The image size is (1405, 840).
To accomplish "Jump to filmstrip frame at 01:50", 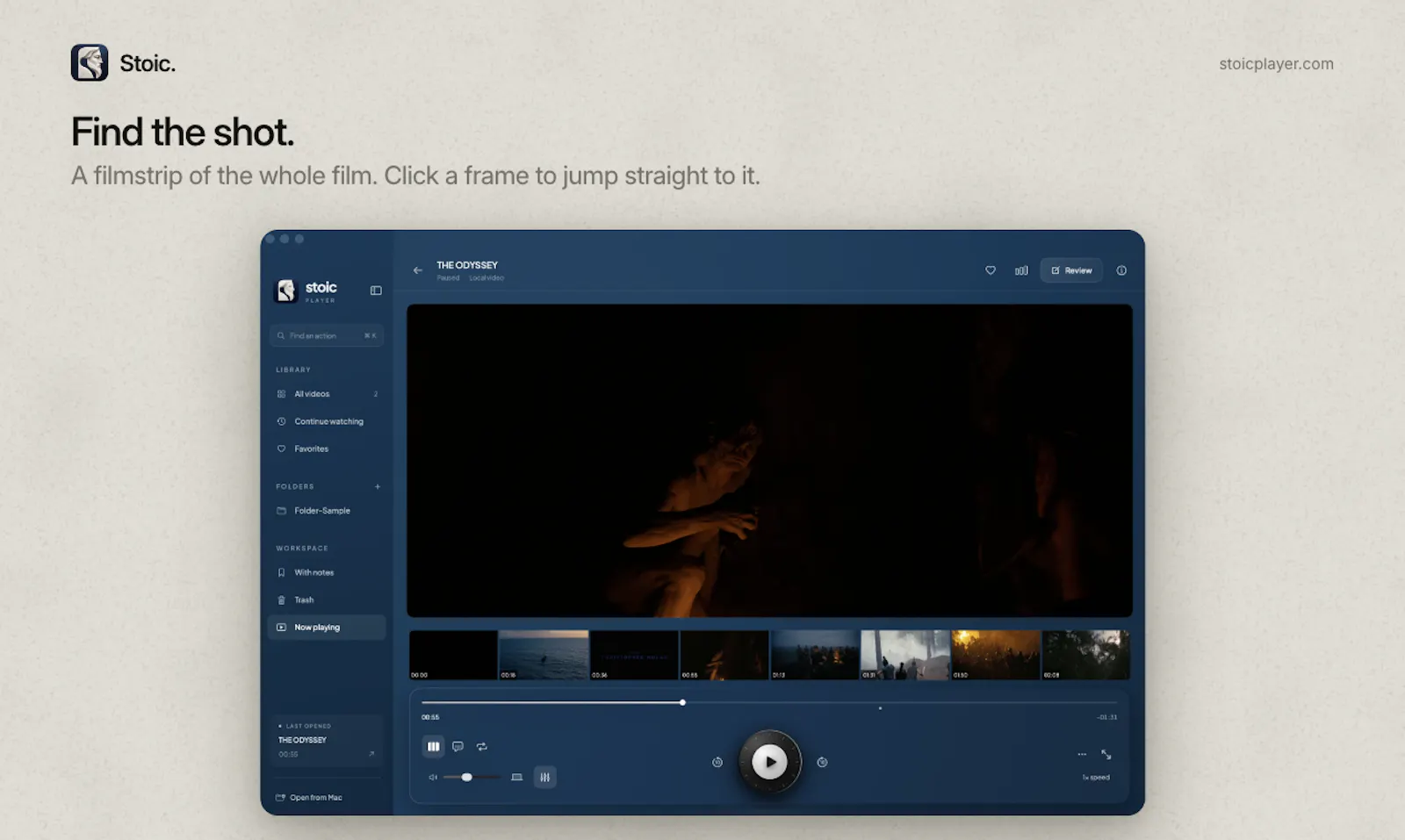I will pyautogui.click(x=996, y=655).
